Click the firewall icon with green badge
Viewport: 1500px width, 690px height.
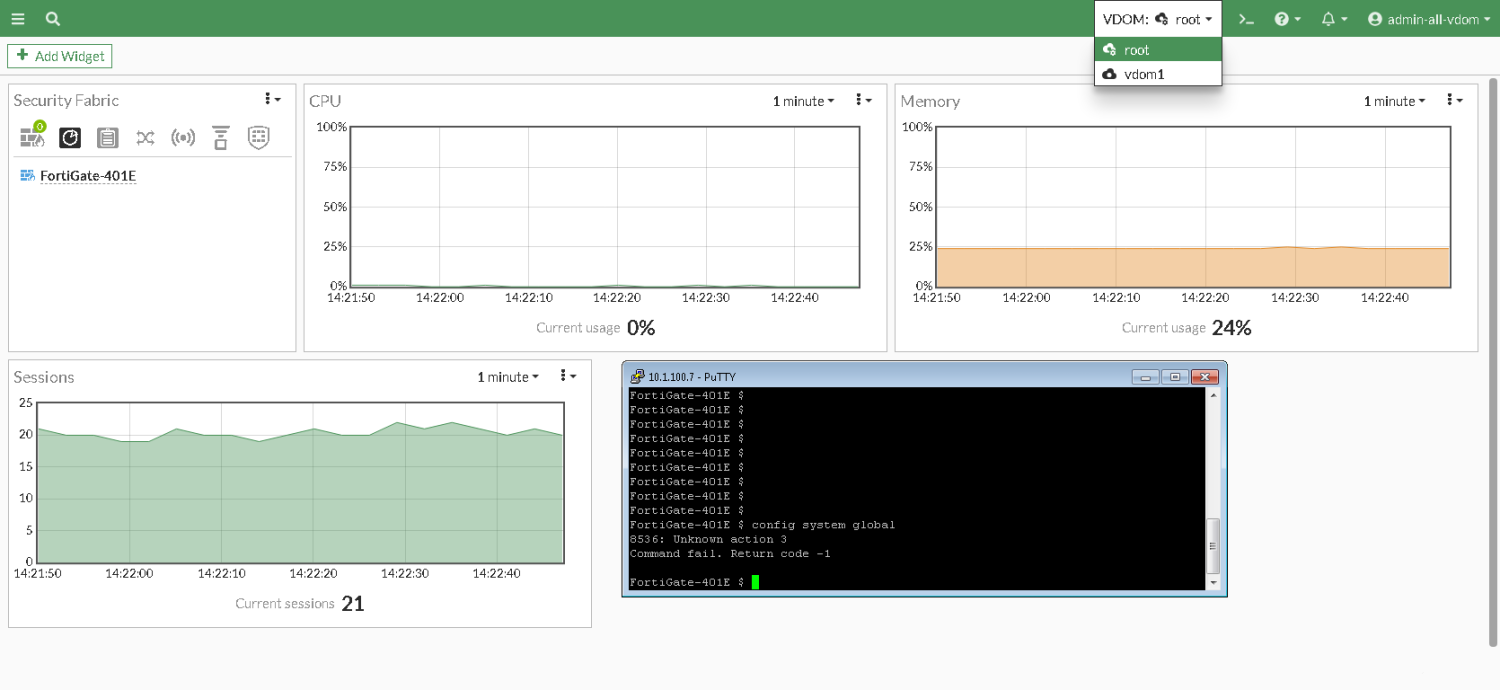(32, 137)
